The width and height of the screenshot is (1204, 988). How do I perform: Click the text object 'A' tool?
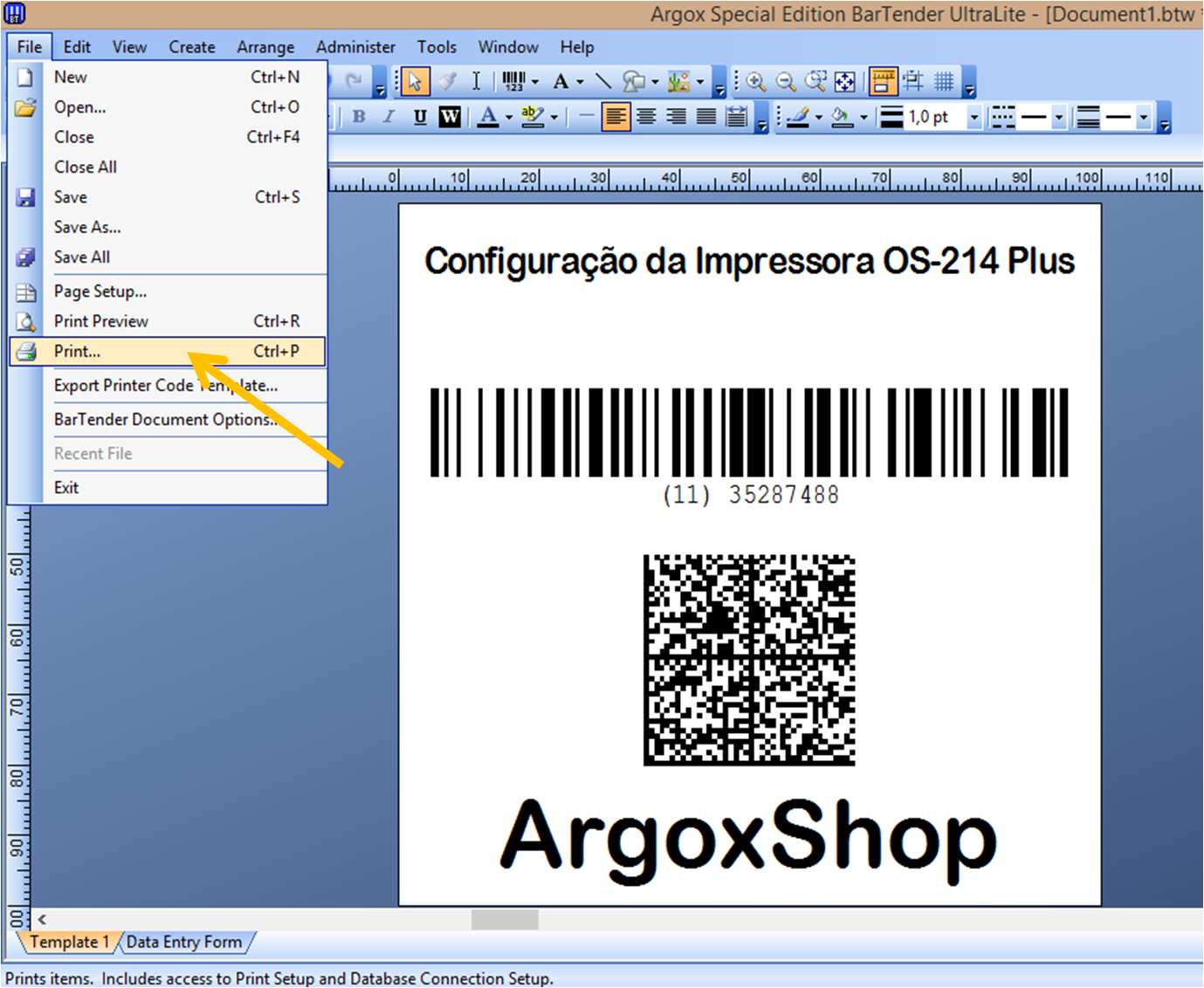click(x=561, y=82)
